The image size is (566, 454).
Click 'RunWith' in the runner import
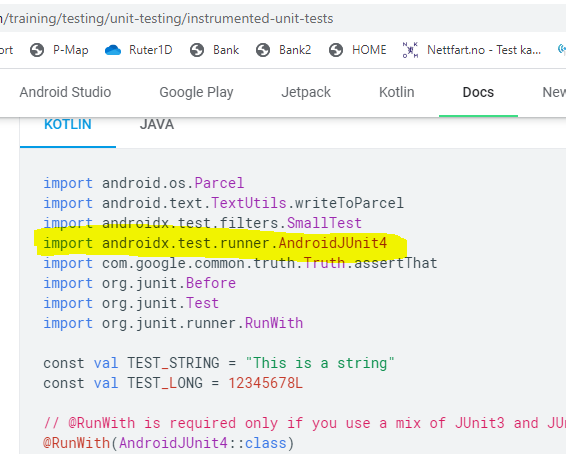click(x=274, y=323)
